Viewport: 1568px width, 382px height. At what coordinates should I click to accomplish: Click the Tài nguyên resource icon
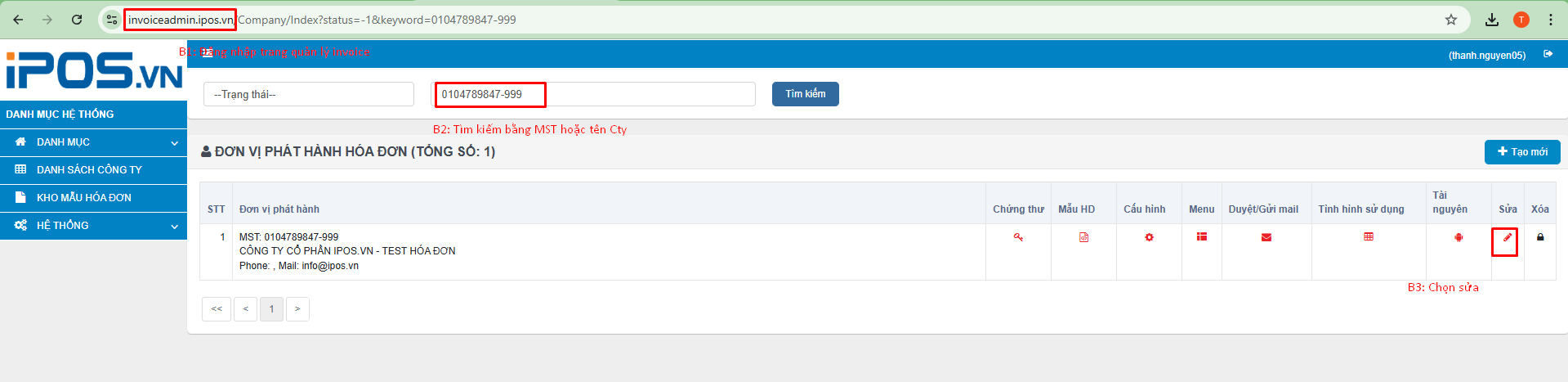(1459, 237)
